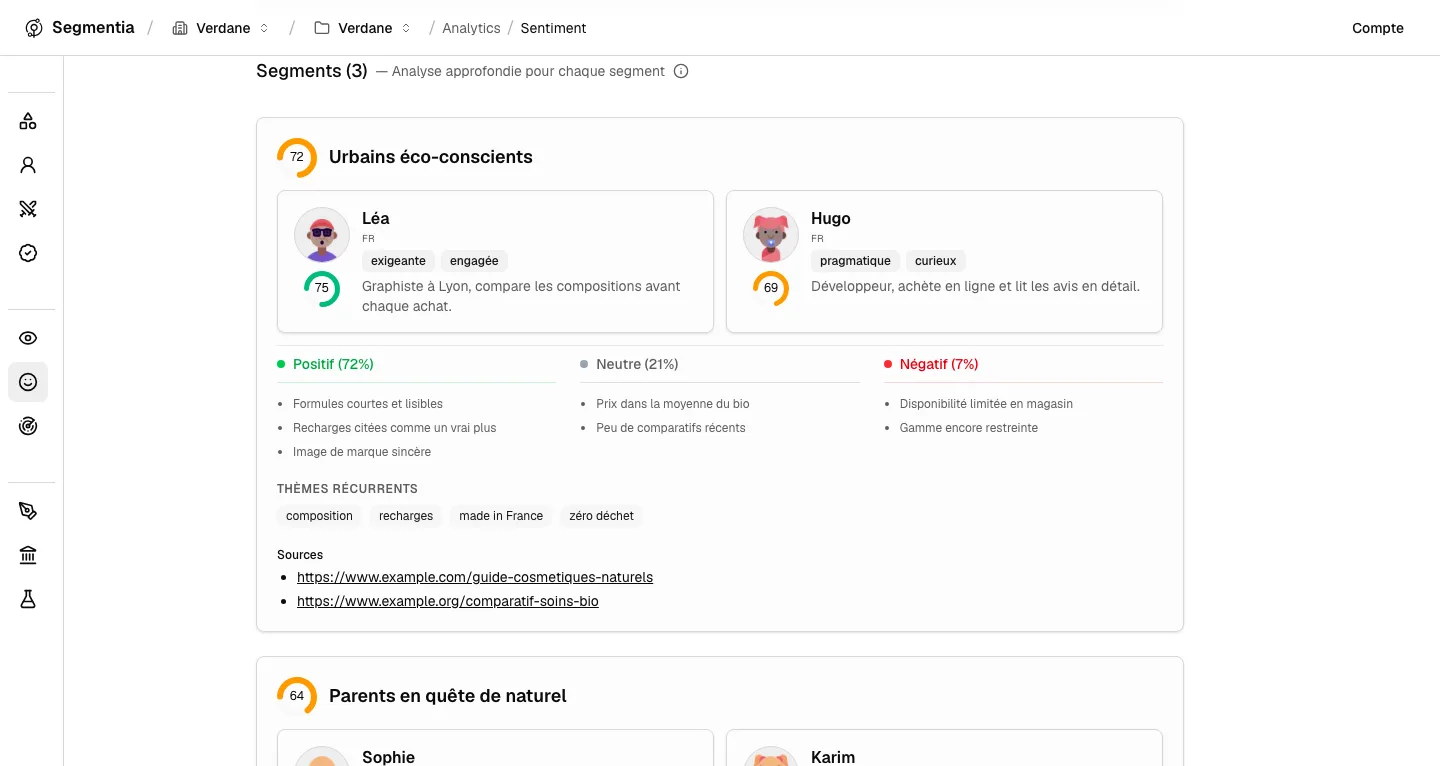Click 'Formules courtes et lisibles' bullet

pos(368,404)
